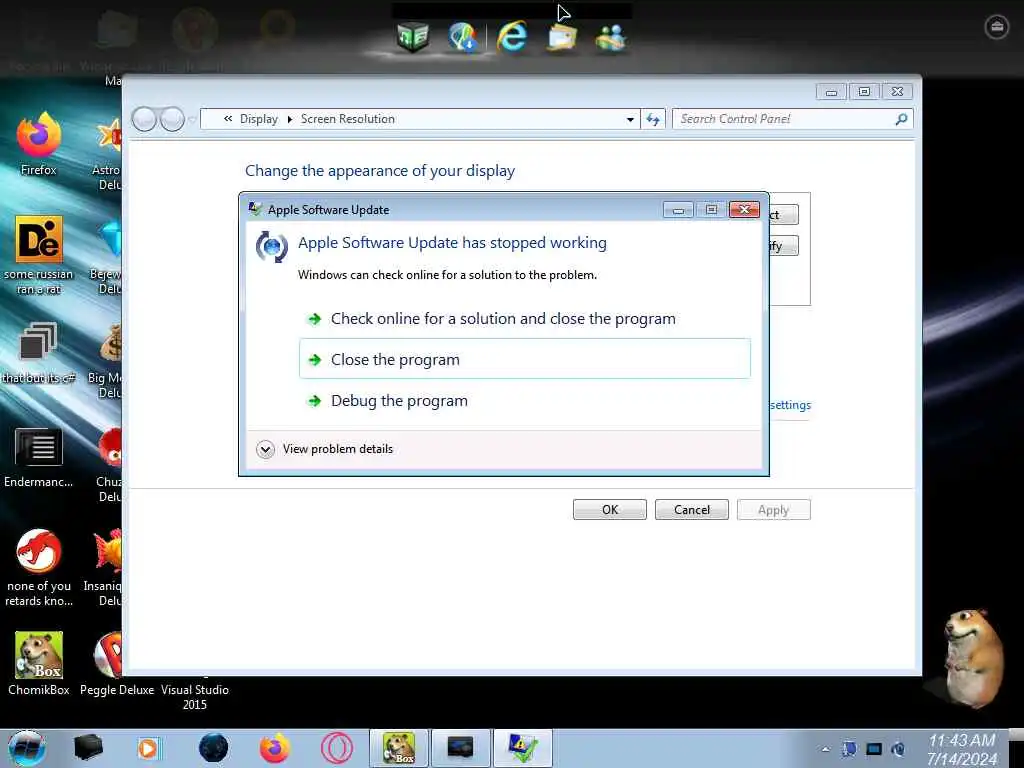The image size is (1024, 768).
Task: Open the black box taskbar icon
Action: (x=88, y=748)
